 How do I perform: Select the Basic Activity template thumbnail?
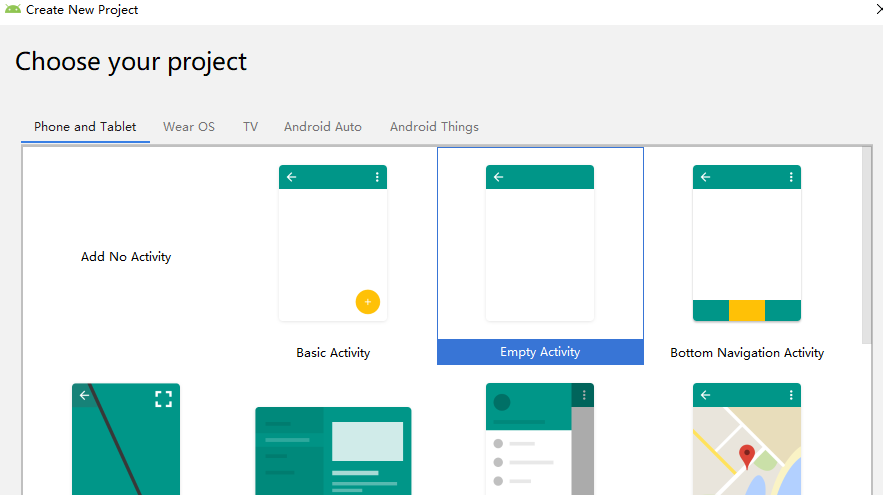(x=333, y=243)
